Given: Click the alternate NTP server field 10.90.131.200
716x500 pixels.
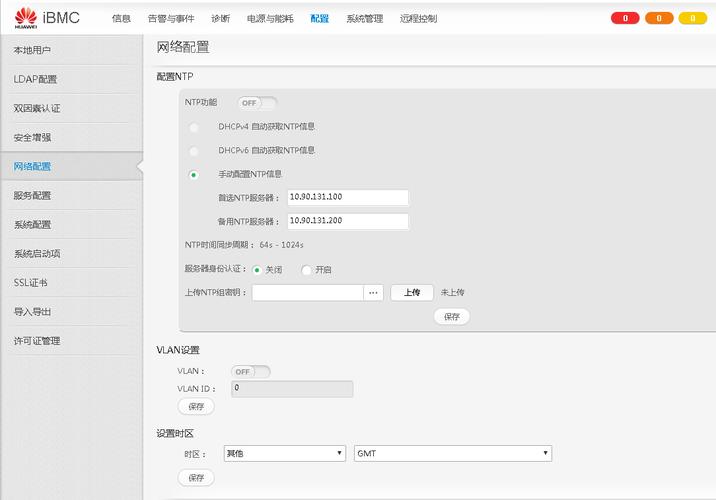Looking at the screenshot, I should (x=348, y=221).
